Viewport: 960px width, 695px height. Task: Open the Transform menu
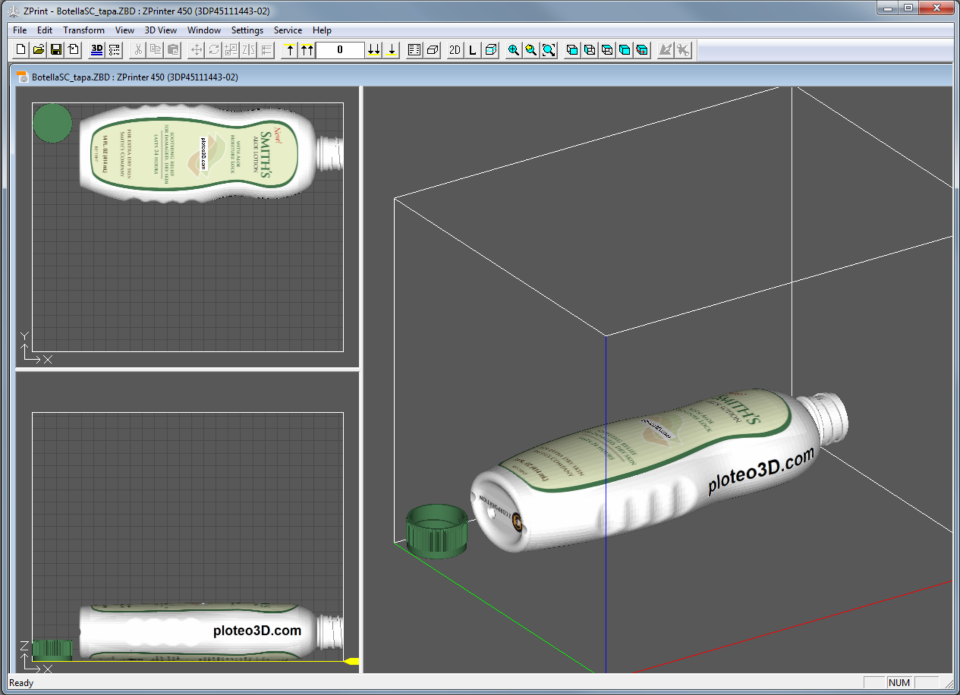(83, 30)
